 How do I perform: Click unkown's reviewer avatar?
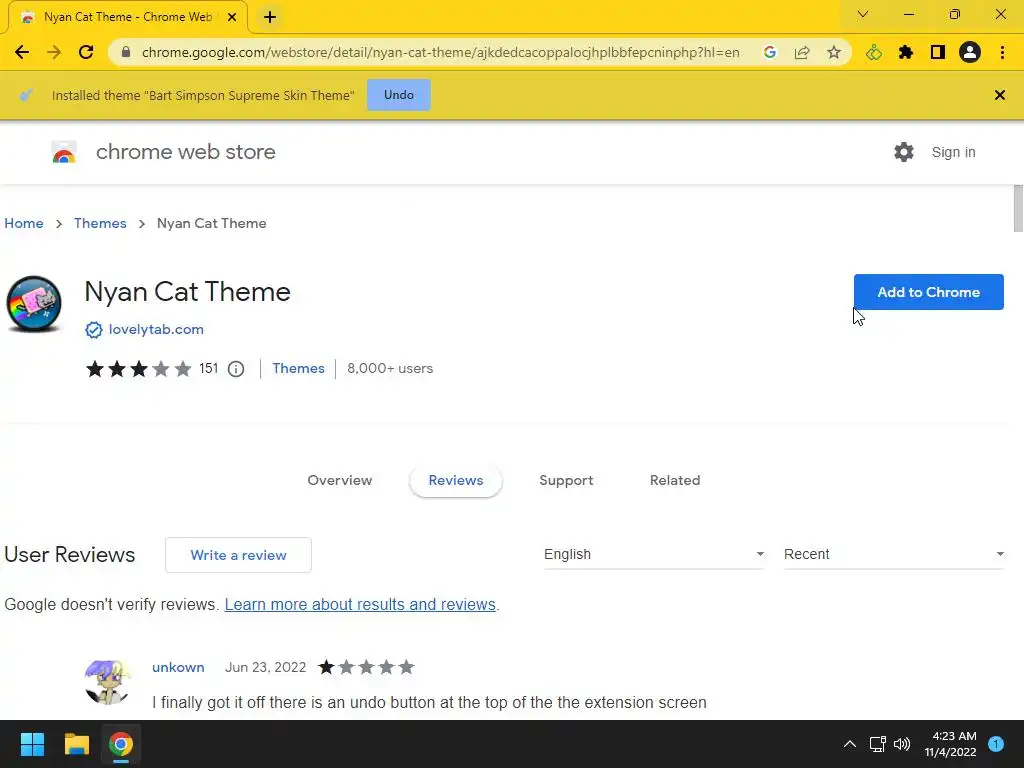tap(107, 682)
